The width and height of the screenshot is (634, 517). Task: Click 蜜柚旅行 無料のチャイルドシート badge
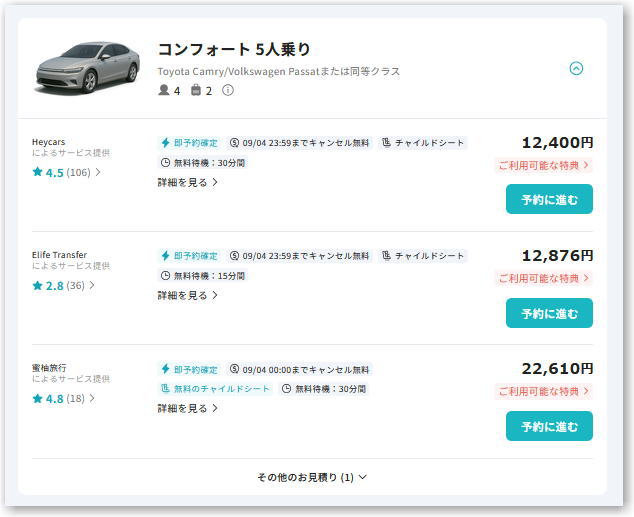pyautogui.click(x=215, y=389)
